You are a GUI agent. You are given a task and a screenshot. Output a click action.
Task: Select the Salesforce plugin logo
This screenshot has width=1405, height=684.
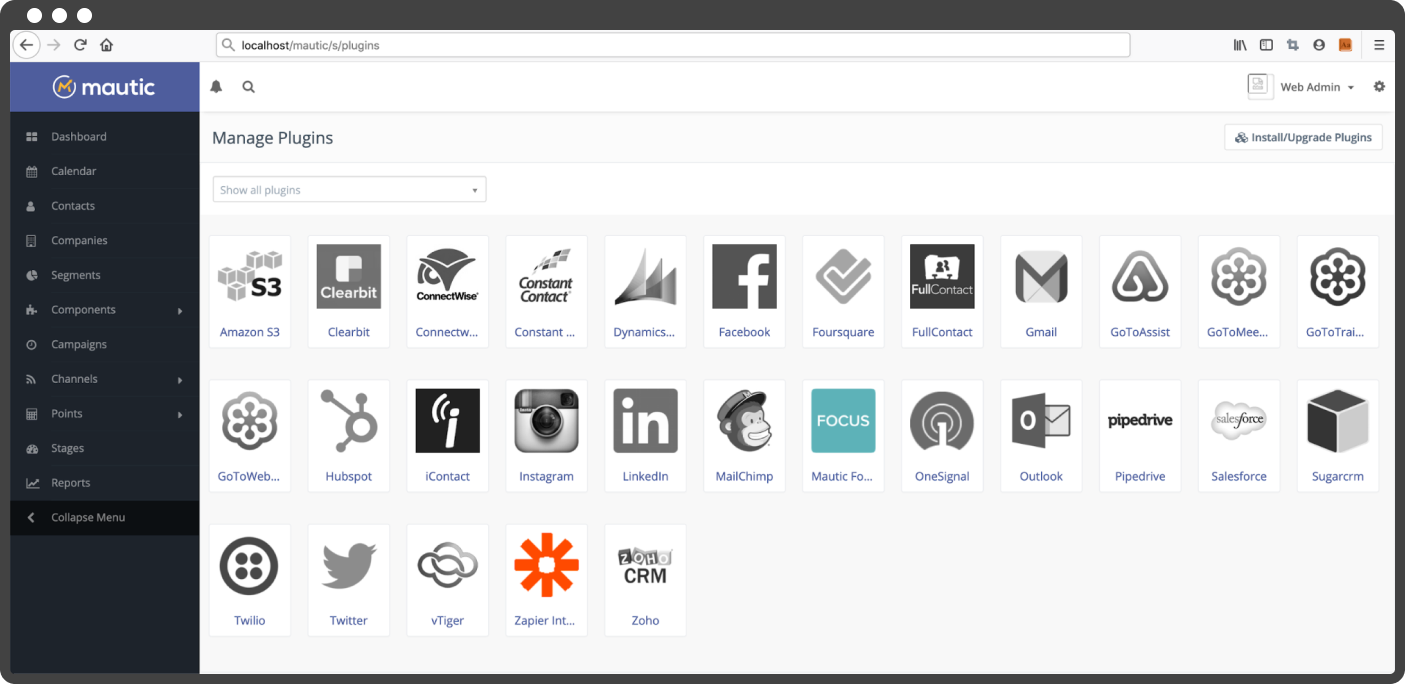coord(1239,420)
